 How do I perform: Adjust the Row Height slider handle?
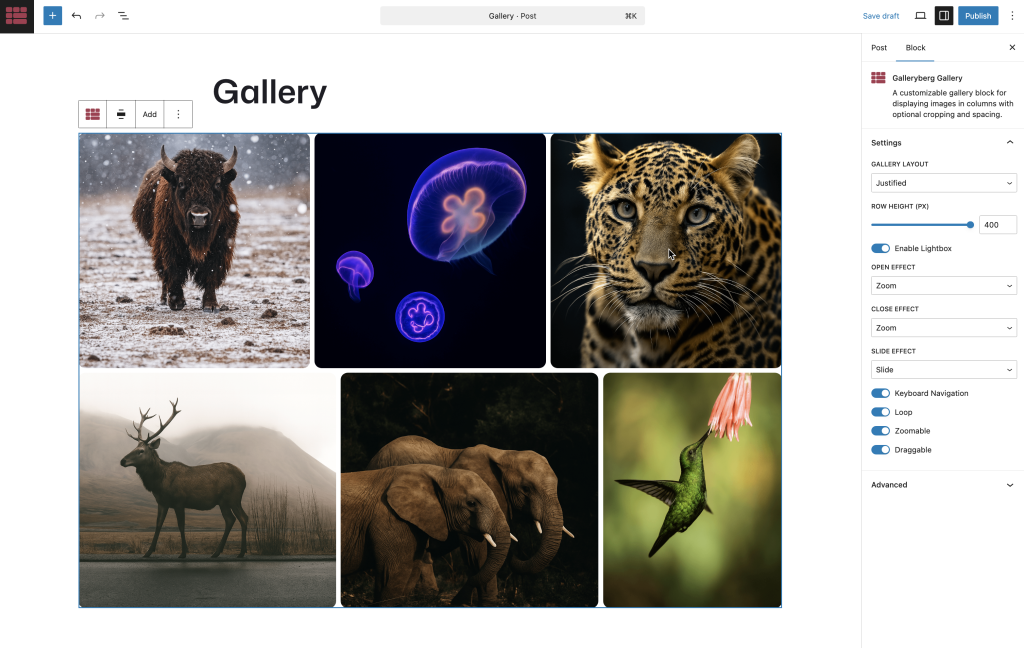tap(970, 225)
